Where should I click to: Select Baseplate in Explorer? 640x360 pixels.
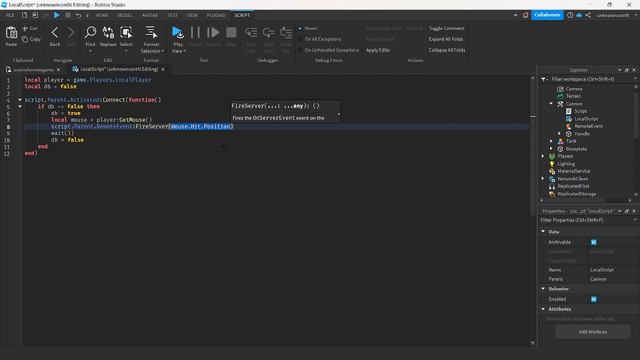tap(576, 149)
